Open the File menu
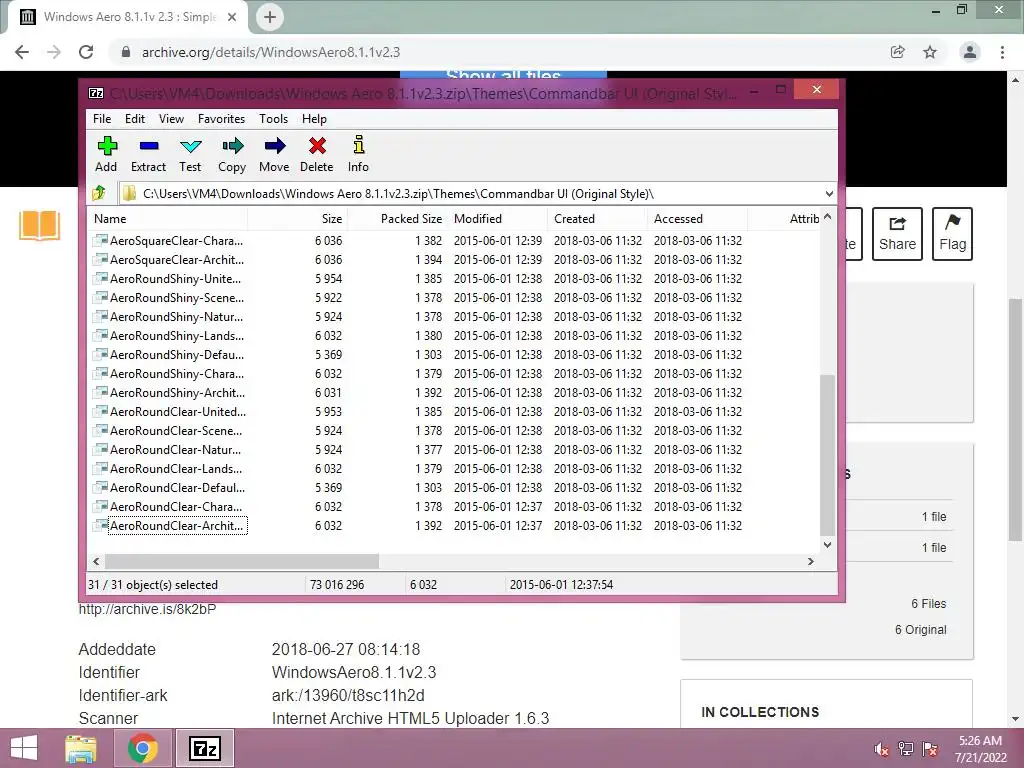Viewport: 1024px width, 768px height. tap(102, 119)
